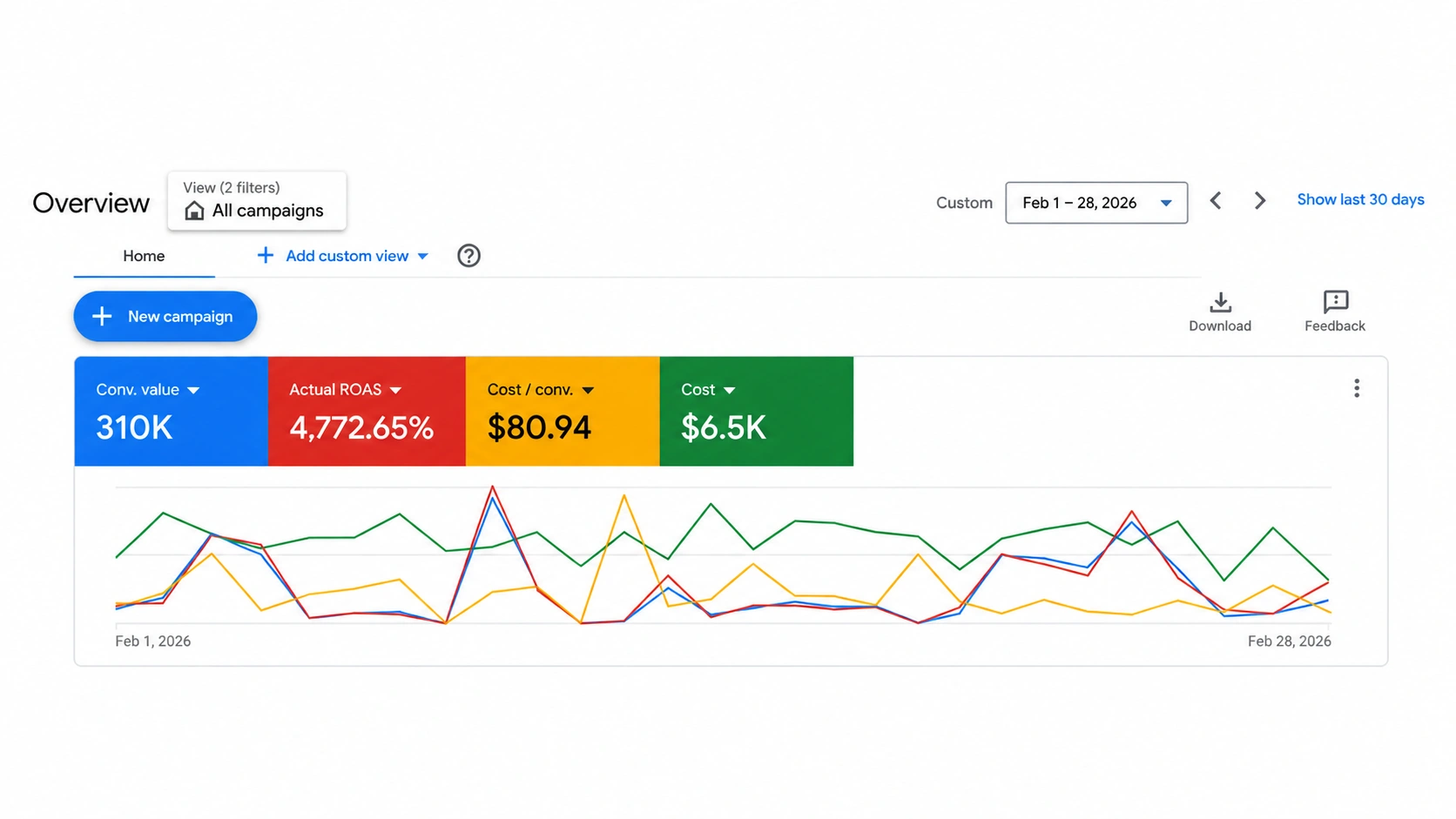Viewport: 1456px width, 819px height.
Task: Select the Home tab
Action: coord(144,256)
